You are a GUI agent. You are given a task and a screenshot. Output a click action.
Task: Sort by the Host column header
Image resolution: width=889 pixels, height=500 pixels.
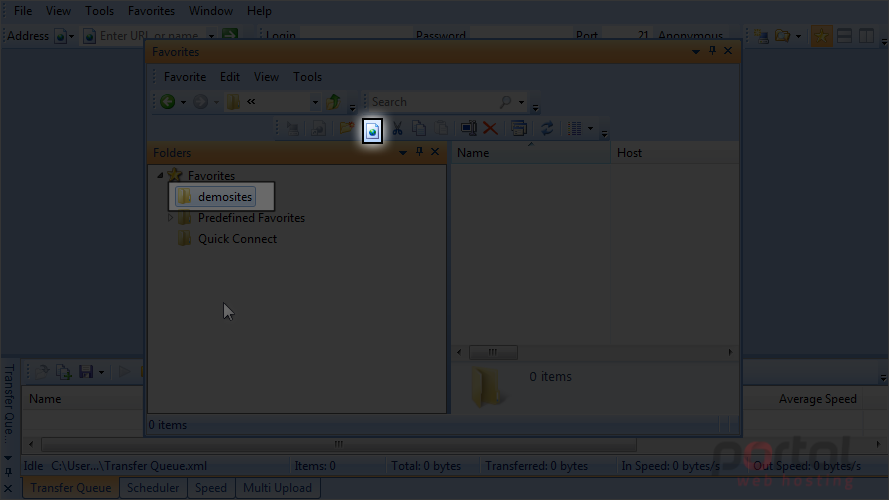coord(675,152)
